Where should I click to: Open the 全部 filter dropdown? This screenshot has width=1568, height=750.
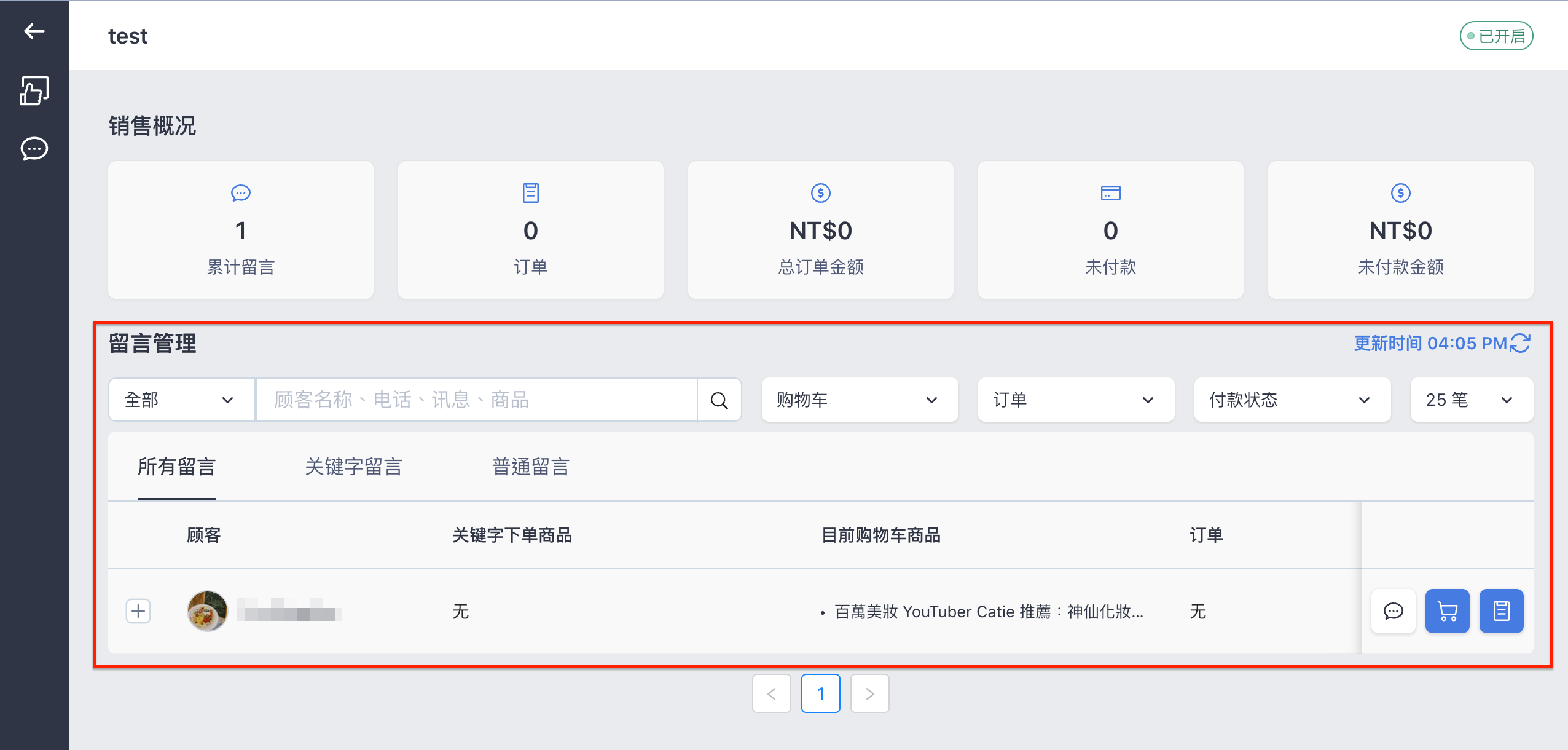click(182, 400)
